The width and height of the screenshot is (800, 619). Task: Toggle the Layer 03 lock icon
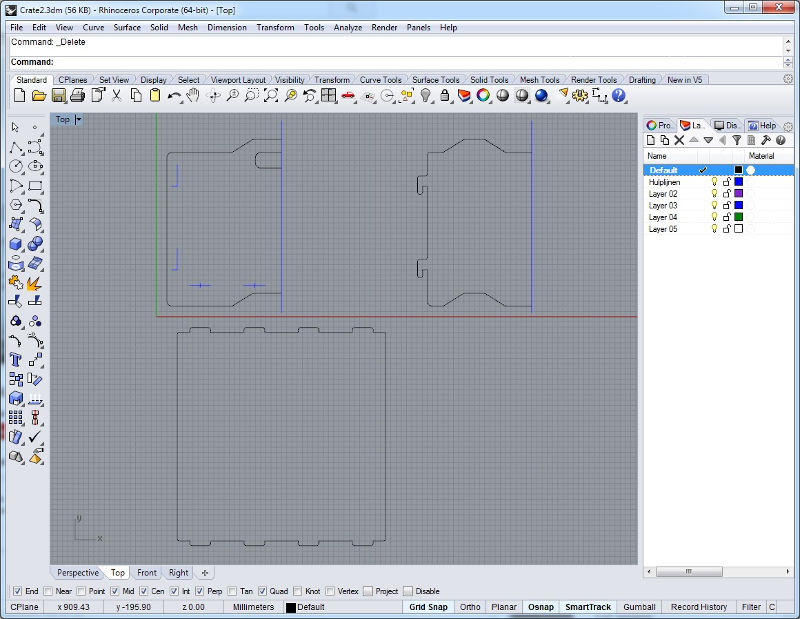tap(727, 205)
